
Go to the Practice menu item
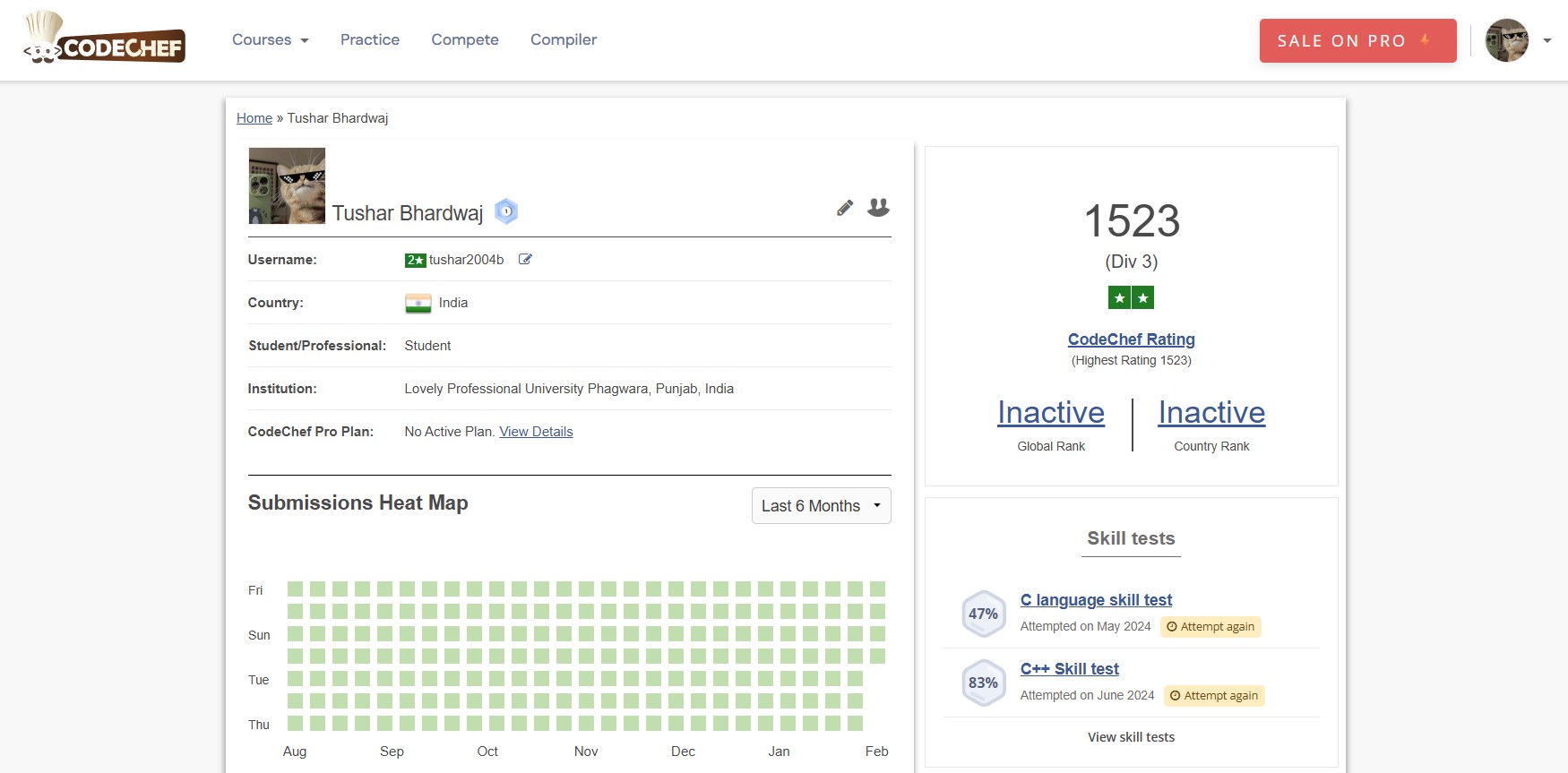tap(370, 39)
